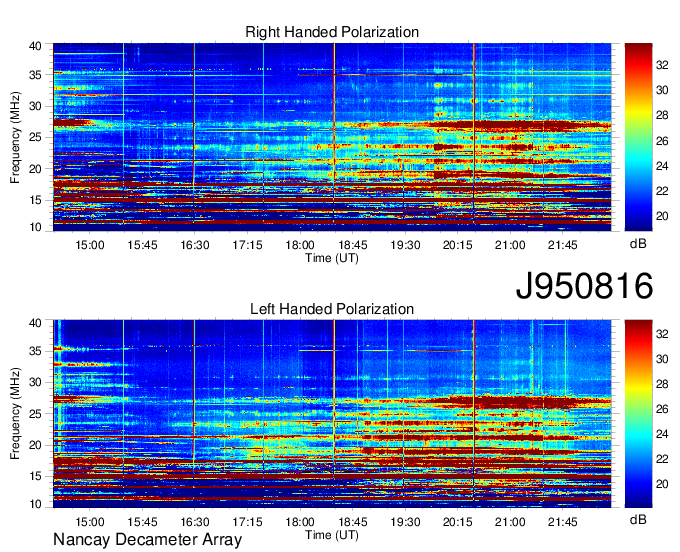Screen dimensions: 680x552
Task: Click the 28 dB tick on the upper color bar
Action: (x=662, y=115)
